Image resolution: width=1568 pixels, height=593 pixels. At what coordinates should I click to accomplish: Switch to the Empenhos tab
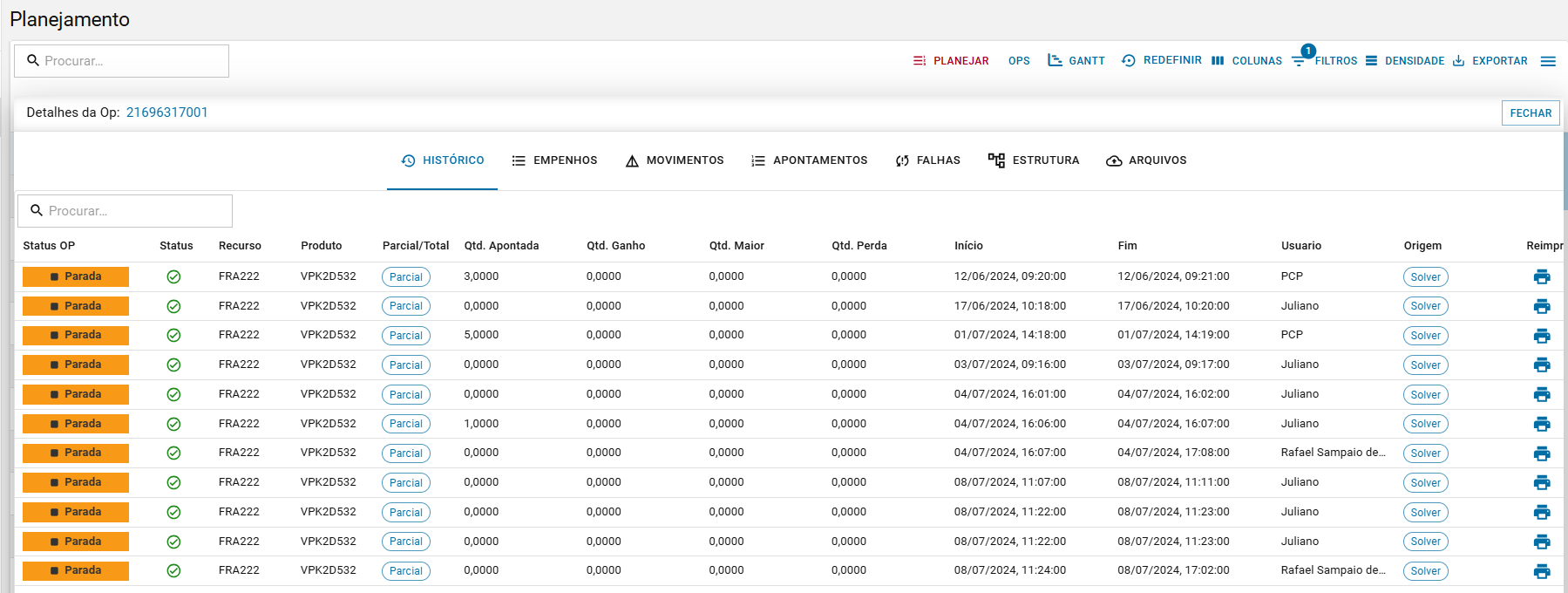[x=554, y=160]
